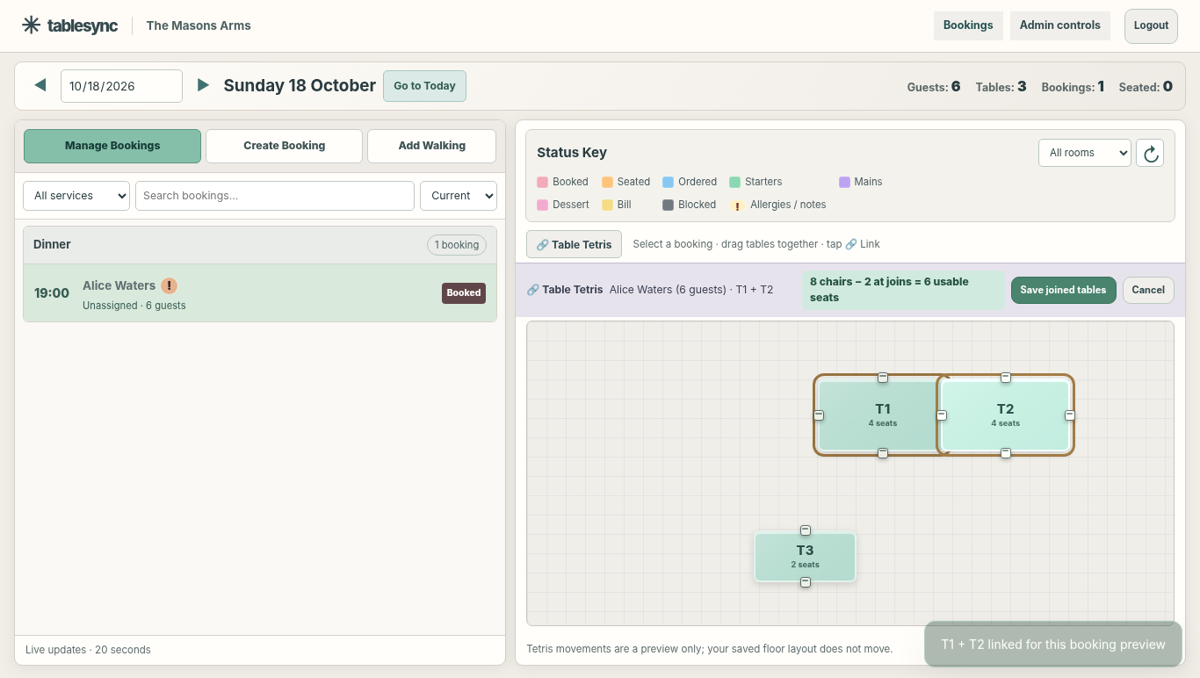Click chair marker below table T3

pyautogui.click(x=805, y=582)
